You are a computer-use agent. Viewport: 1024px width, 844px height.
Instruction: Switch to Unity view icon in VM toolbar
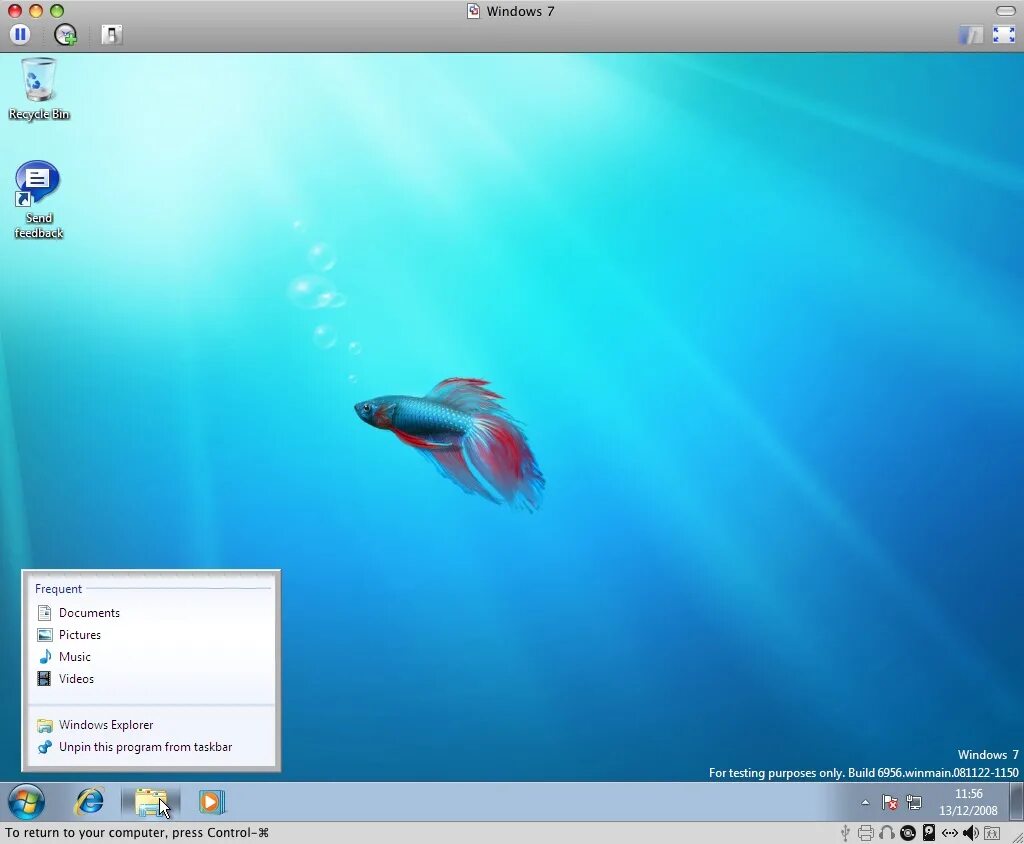click(970, 35)
